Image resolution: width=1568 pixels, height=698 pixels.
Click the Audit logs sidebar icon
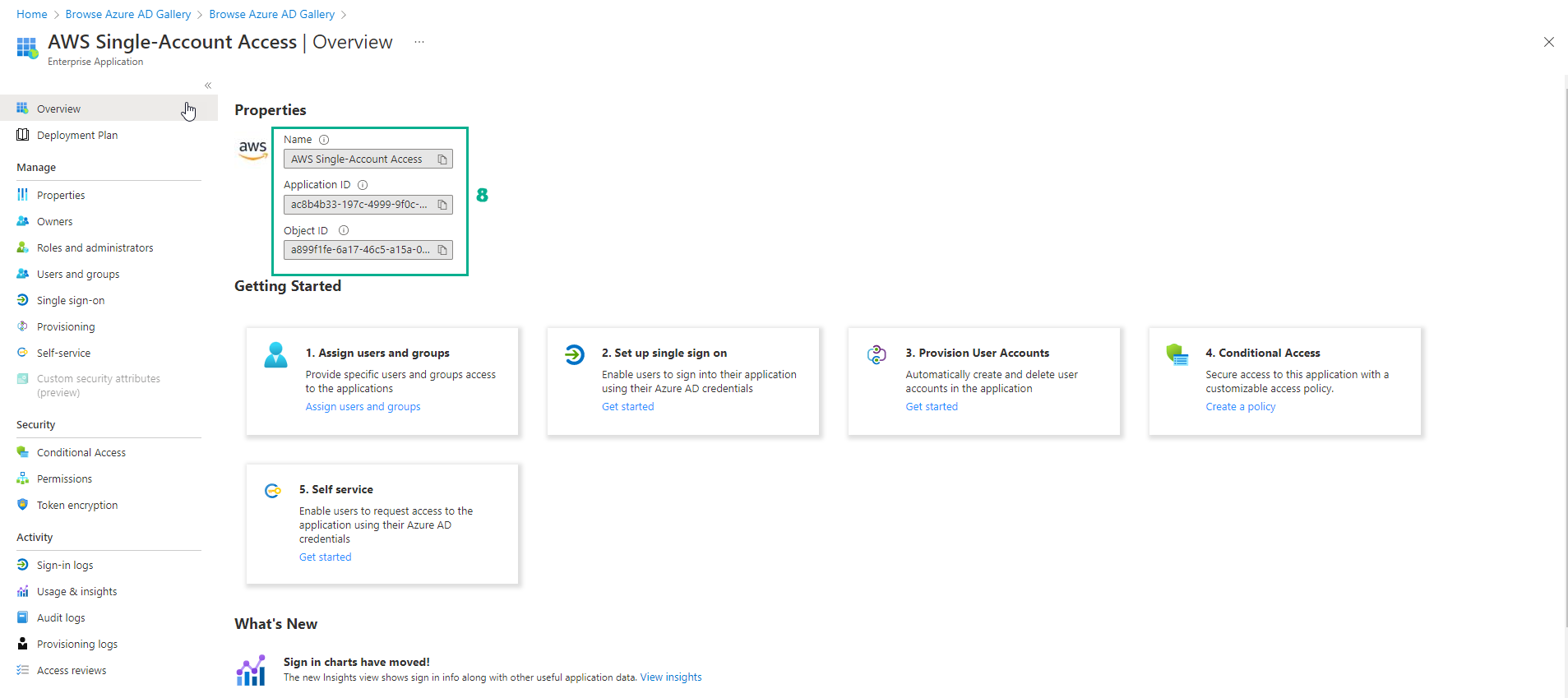[23, 617]
